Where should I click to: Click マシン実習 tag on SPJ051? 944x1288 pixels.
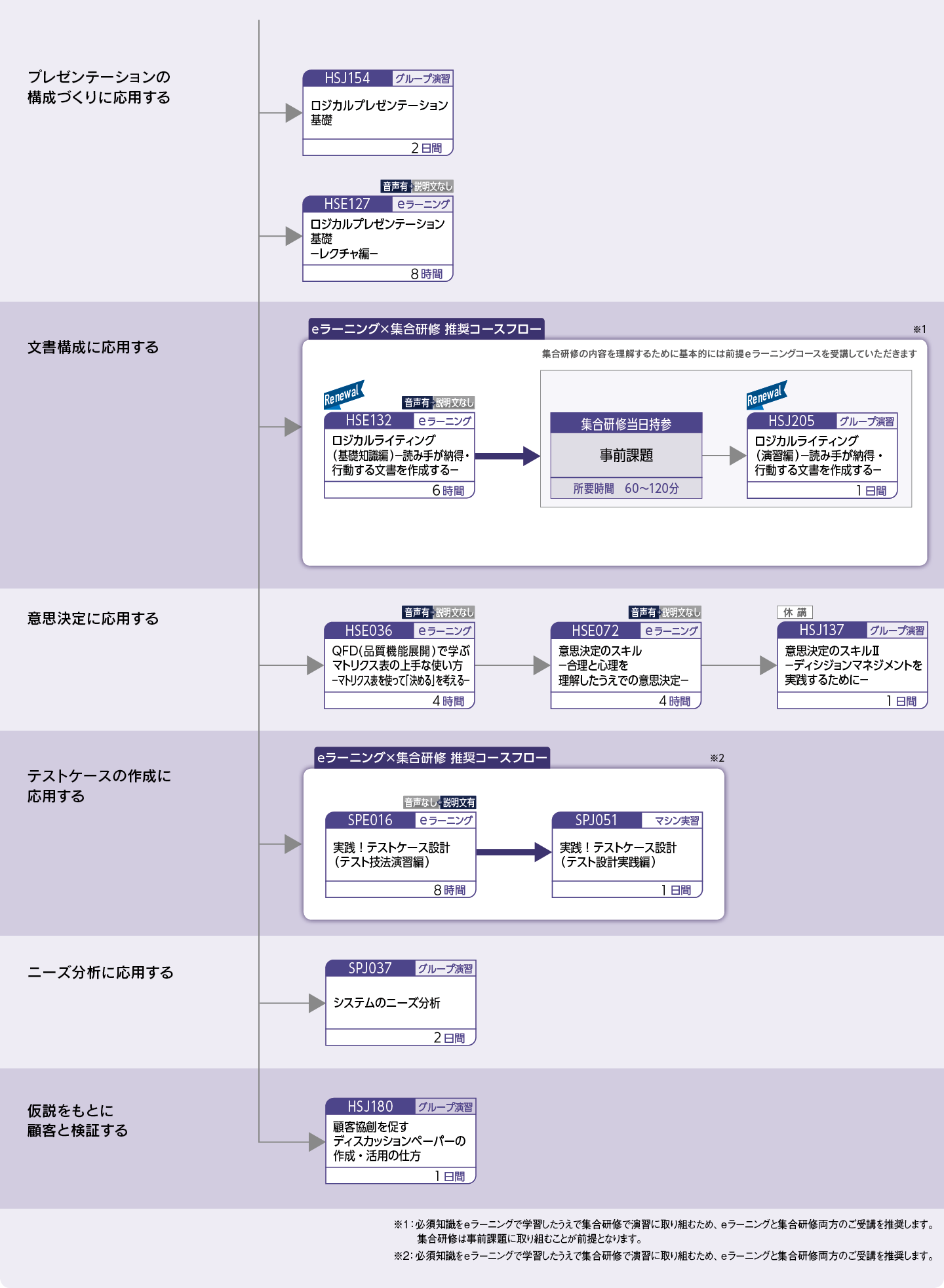673,821
